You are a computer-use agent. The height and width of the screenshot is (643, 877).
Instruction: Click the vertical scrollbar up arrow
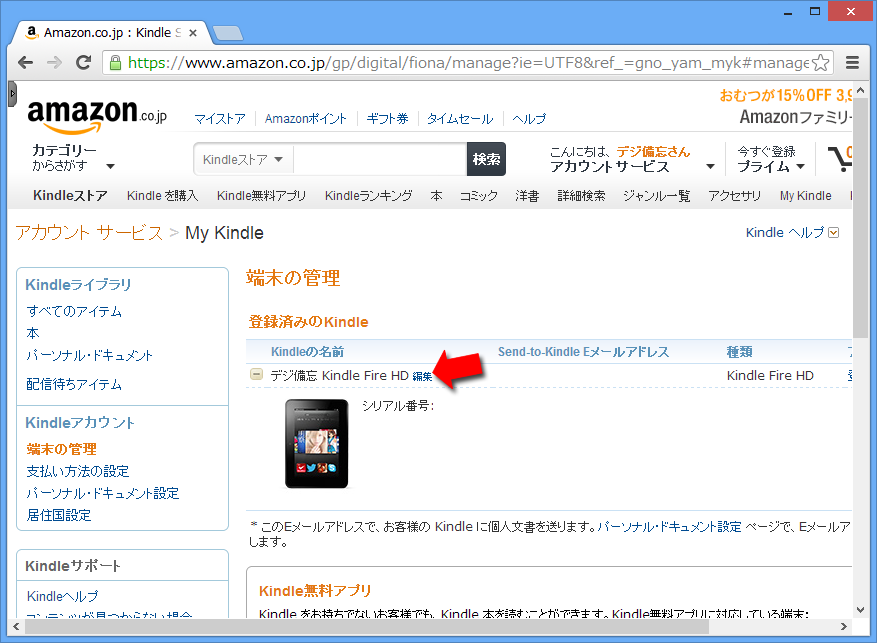click(x=860, y=89)
